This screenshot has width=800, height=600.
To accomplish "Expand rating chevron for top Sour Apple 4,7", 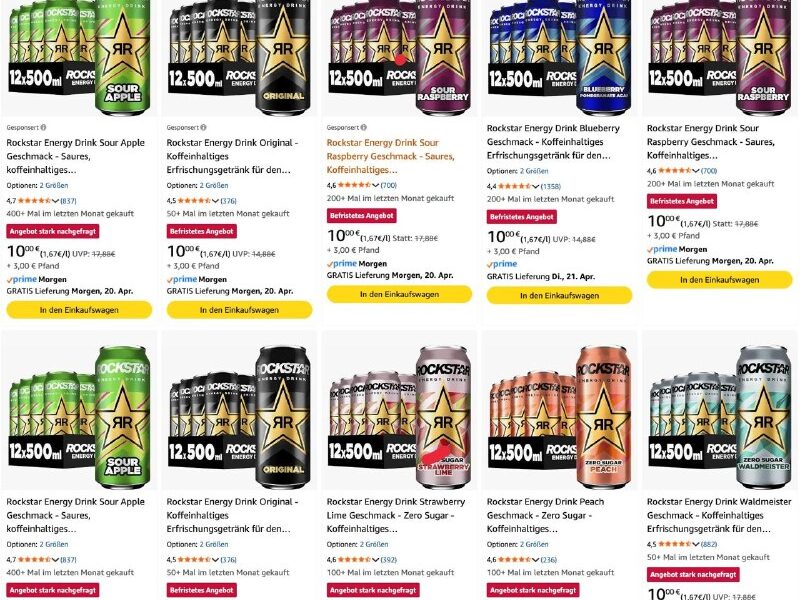I will coord(56,201).
